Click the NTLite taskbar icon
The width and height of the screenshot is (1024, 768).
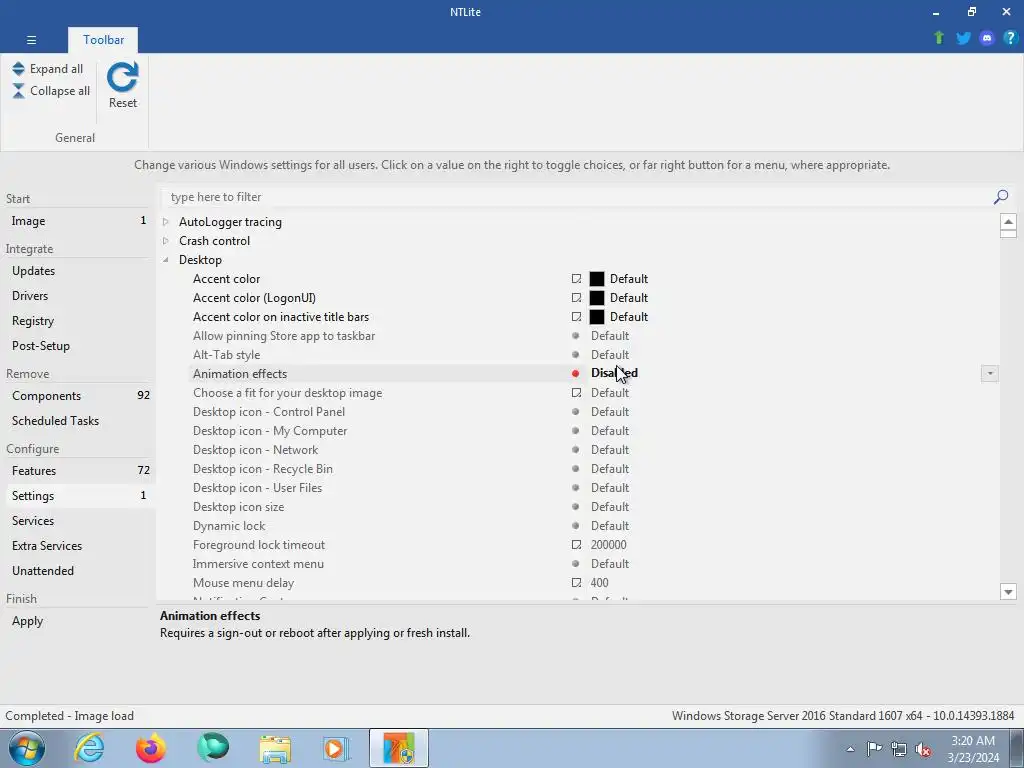(399, 748)
